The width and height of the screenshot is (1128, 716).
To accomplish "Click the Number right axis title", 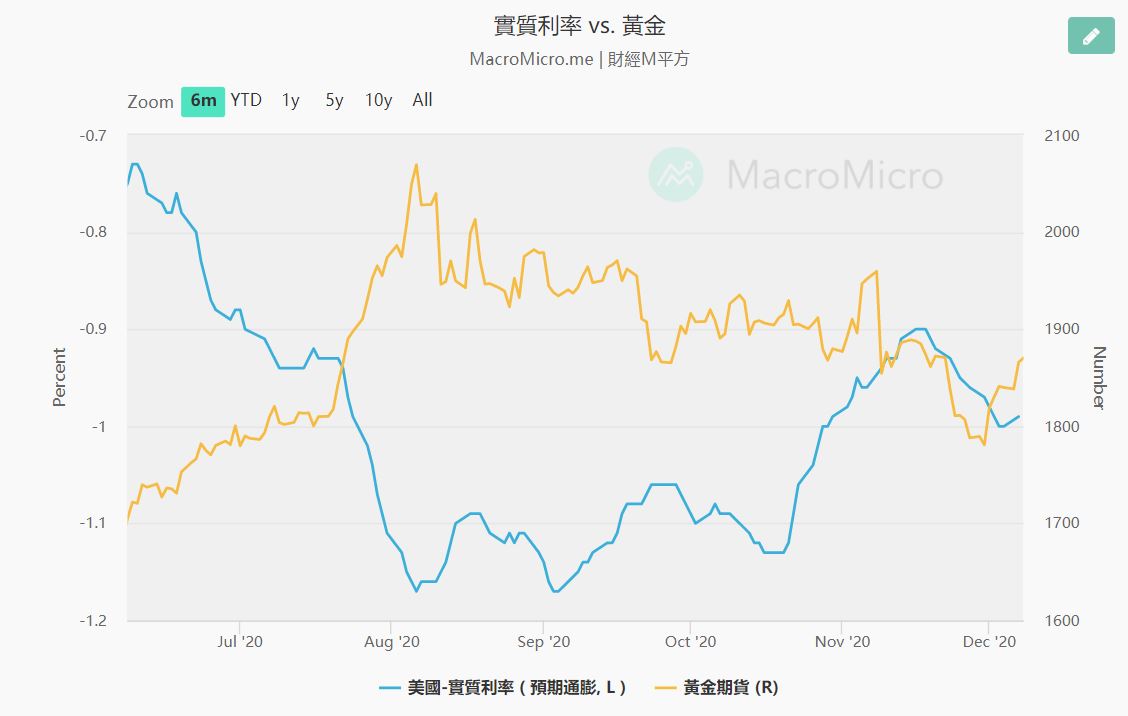I will pos(1099,377).
